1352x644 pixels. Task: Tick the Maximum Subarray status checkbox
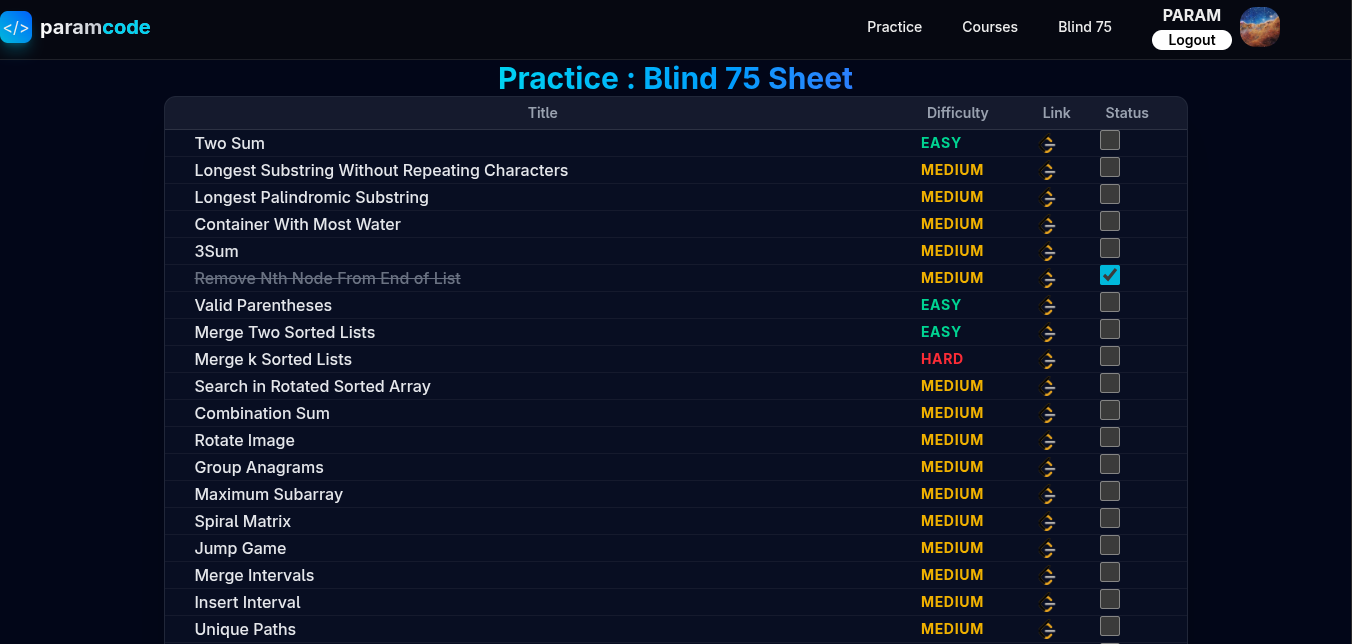pyautogui.click(x=1110, y=492)
